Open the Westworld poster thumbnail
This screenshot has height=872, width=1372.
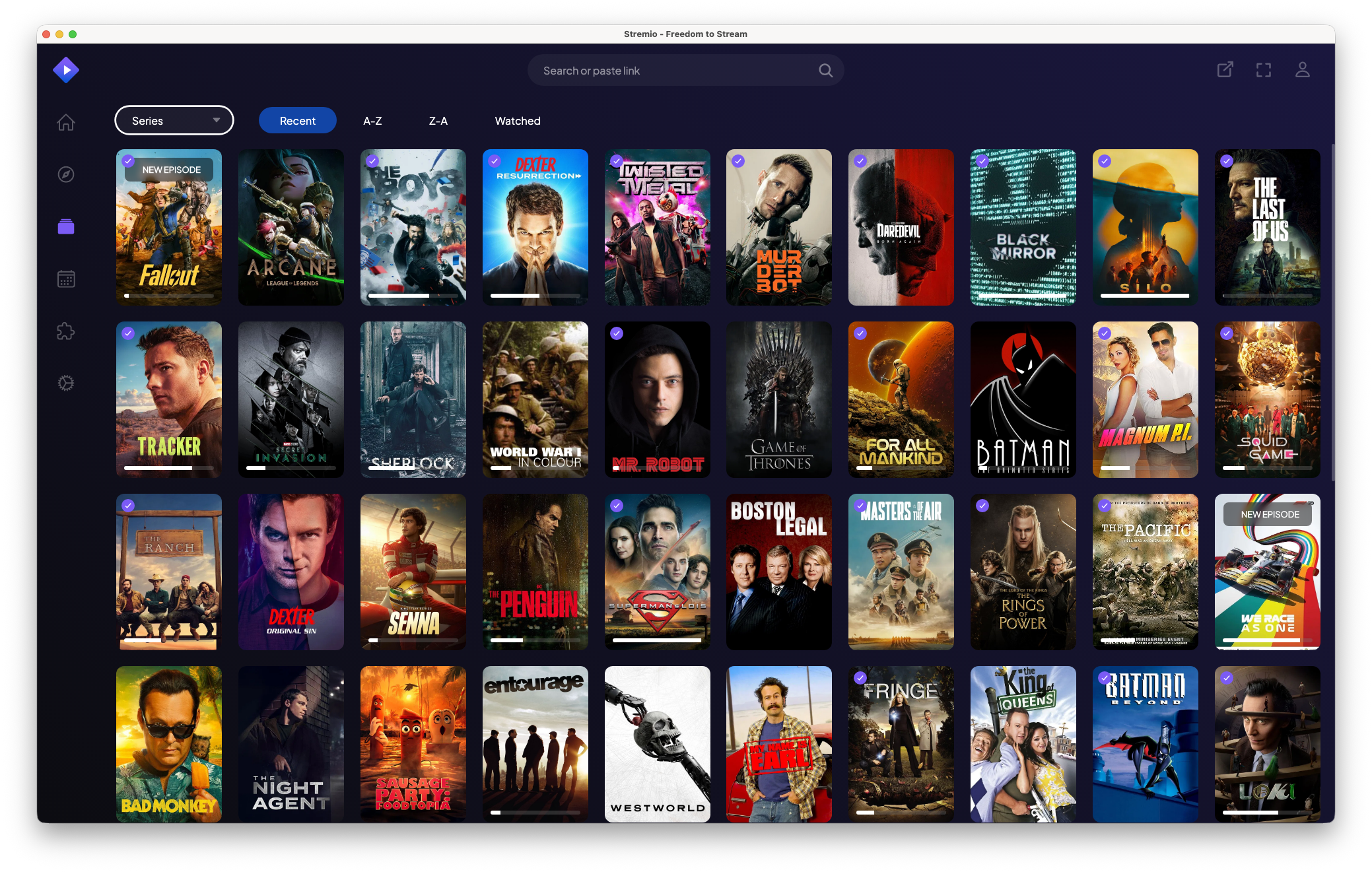(x=658, y=744)
